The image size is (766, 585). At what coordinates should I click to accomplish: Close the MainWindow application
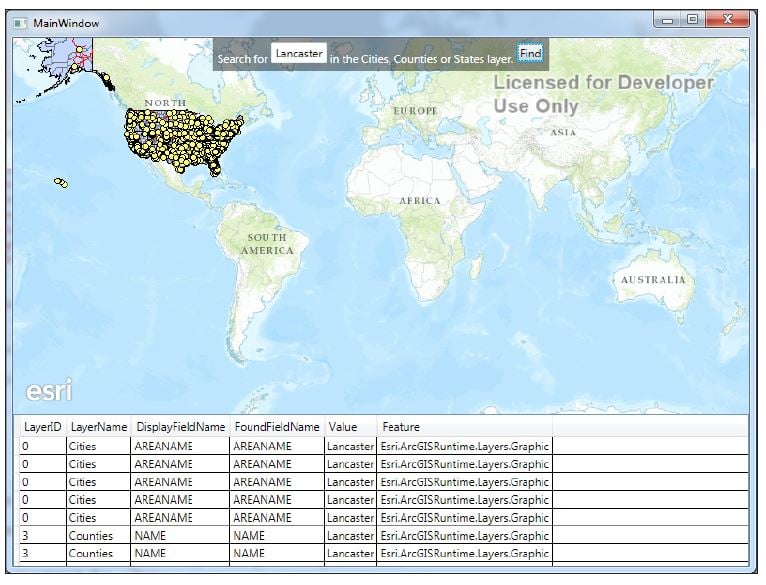[727, 19]
